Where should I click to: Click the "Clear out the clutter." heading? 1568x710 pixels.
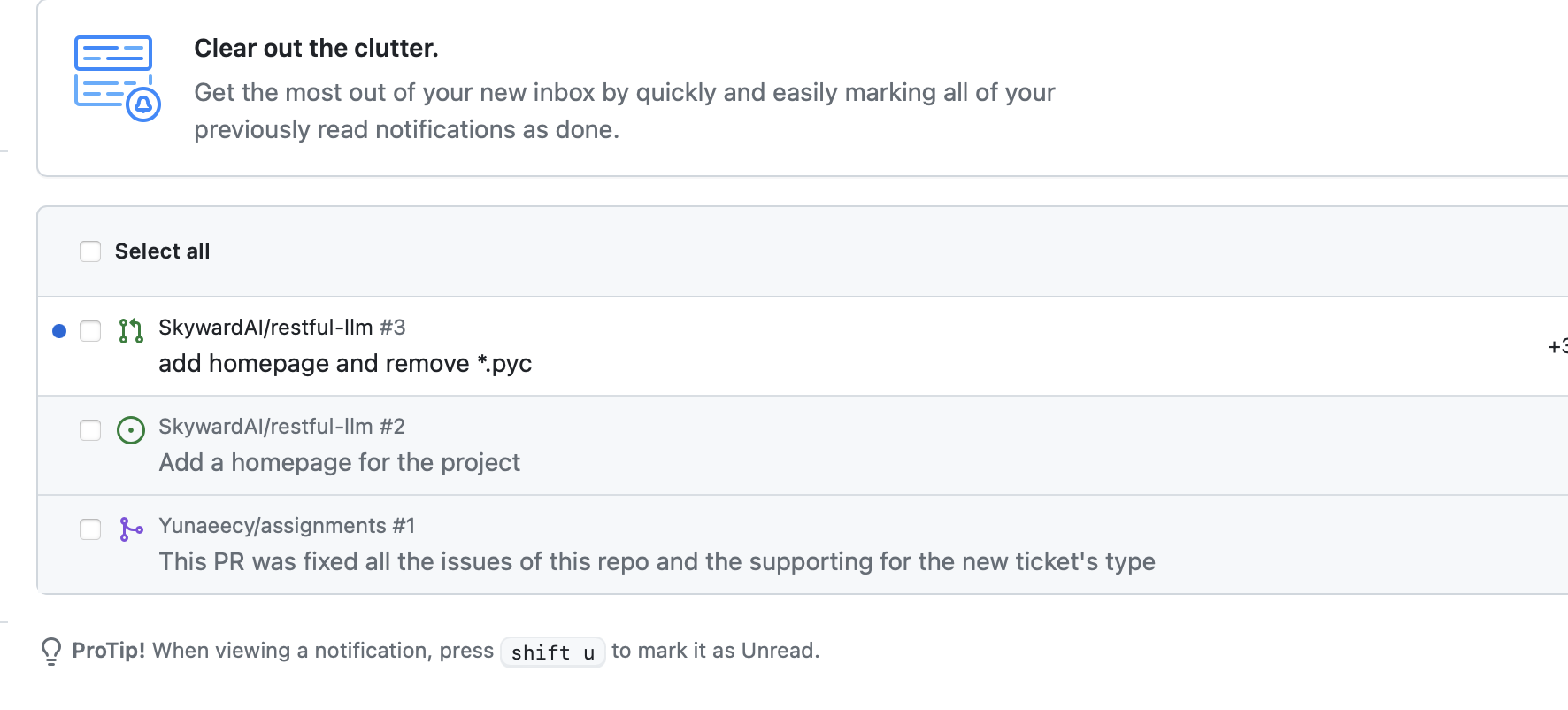point(316,49)
